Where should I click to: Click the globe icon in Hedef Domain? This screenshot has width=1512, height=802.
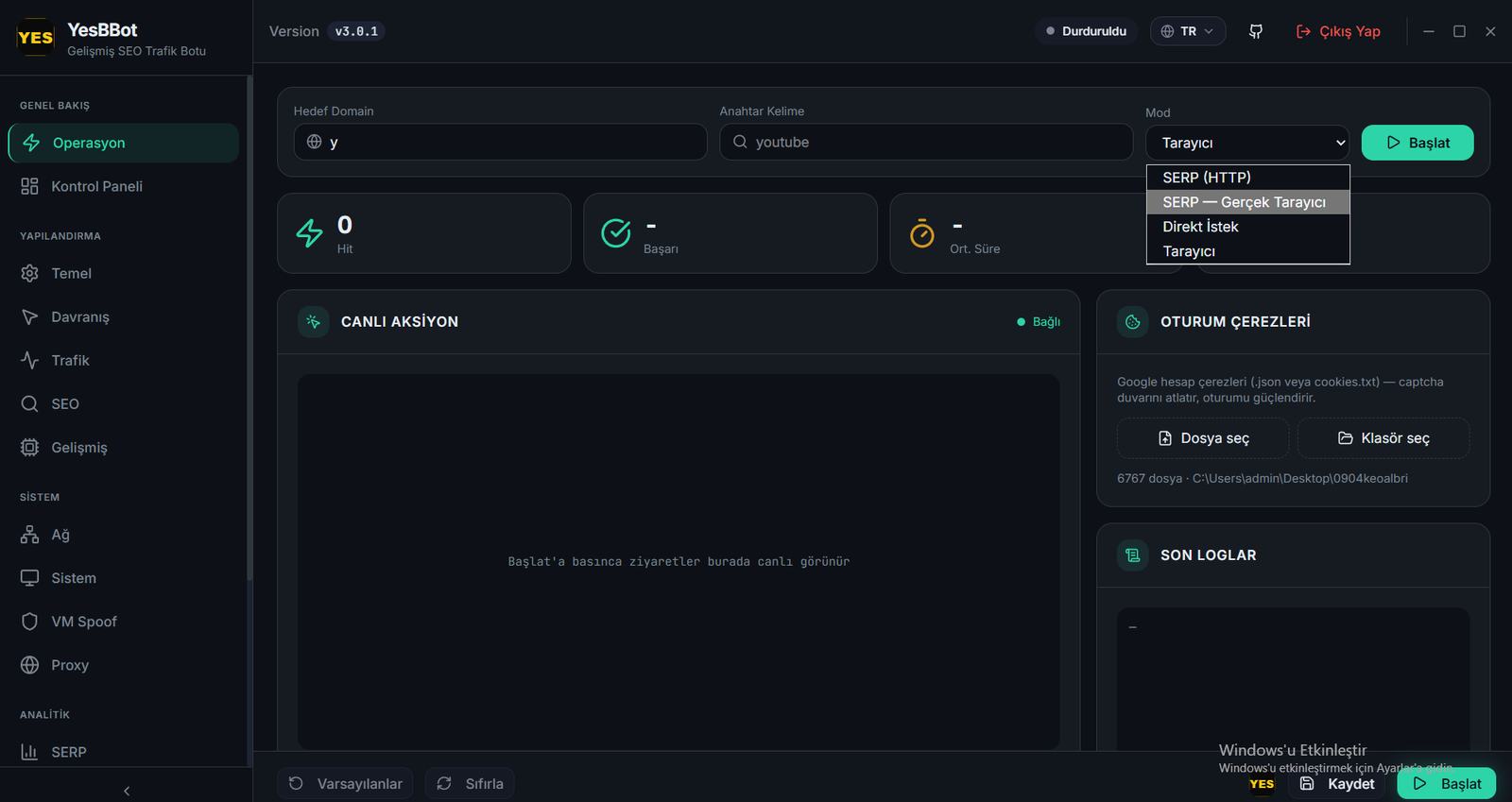pyautogui.click(x=315, y=142)
